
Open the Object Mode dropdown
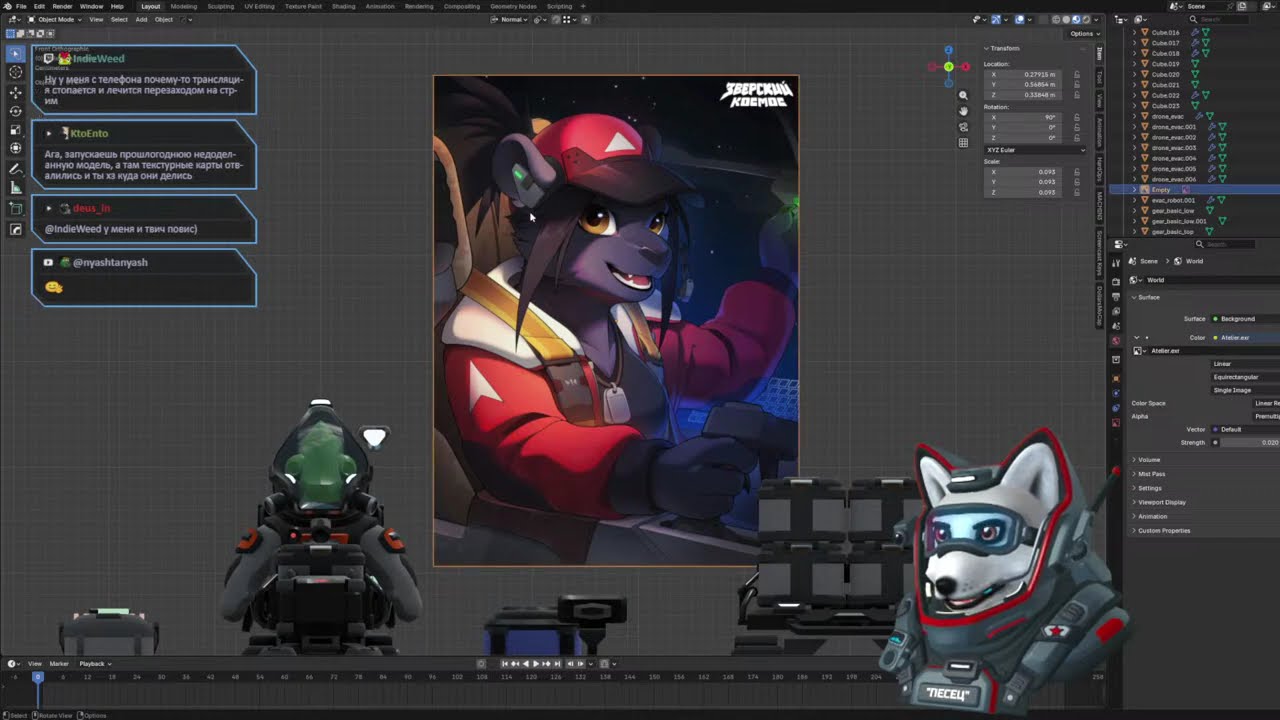tap(55, 19)
